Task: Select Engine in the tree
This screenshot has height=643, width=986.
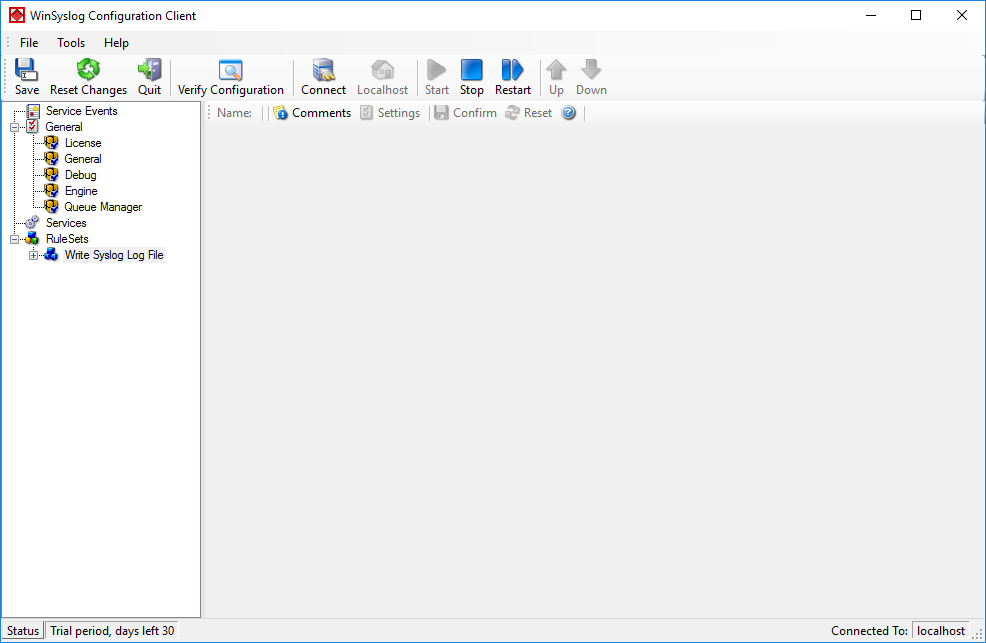Action: [x=81, y=191]
